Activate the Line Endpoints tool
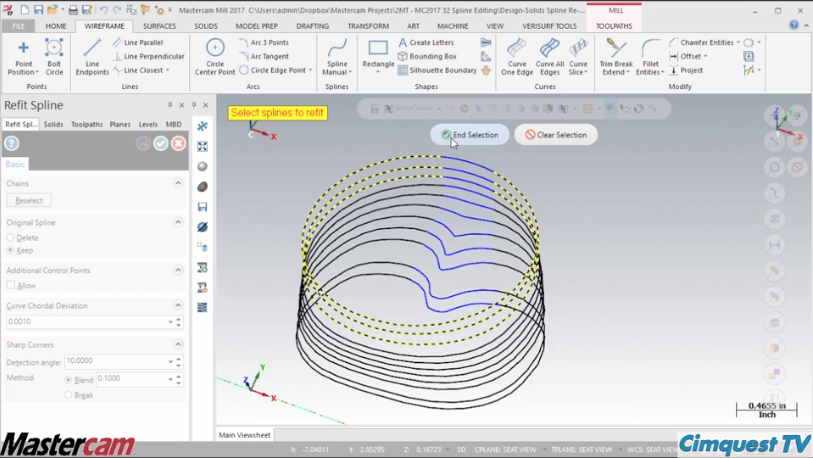This screenshot has height=458, width=813. pyautogui.click(x=92, y=57)
